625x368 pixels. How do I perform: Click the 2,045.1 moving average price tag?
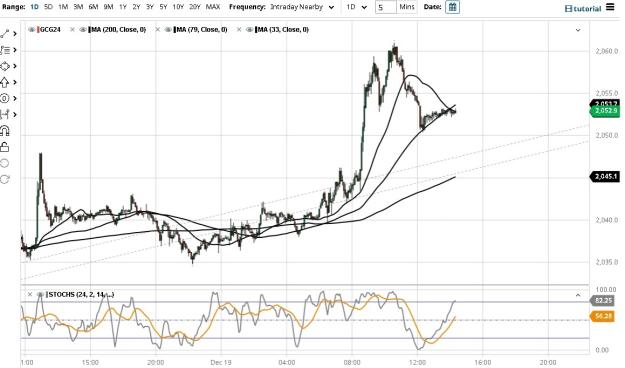(x=605, y=176)
